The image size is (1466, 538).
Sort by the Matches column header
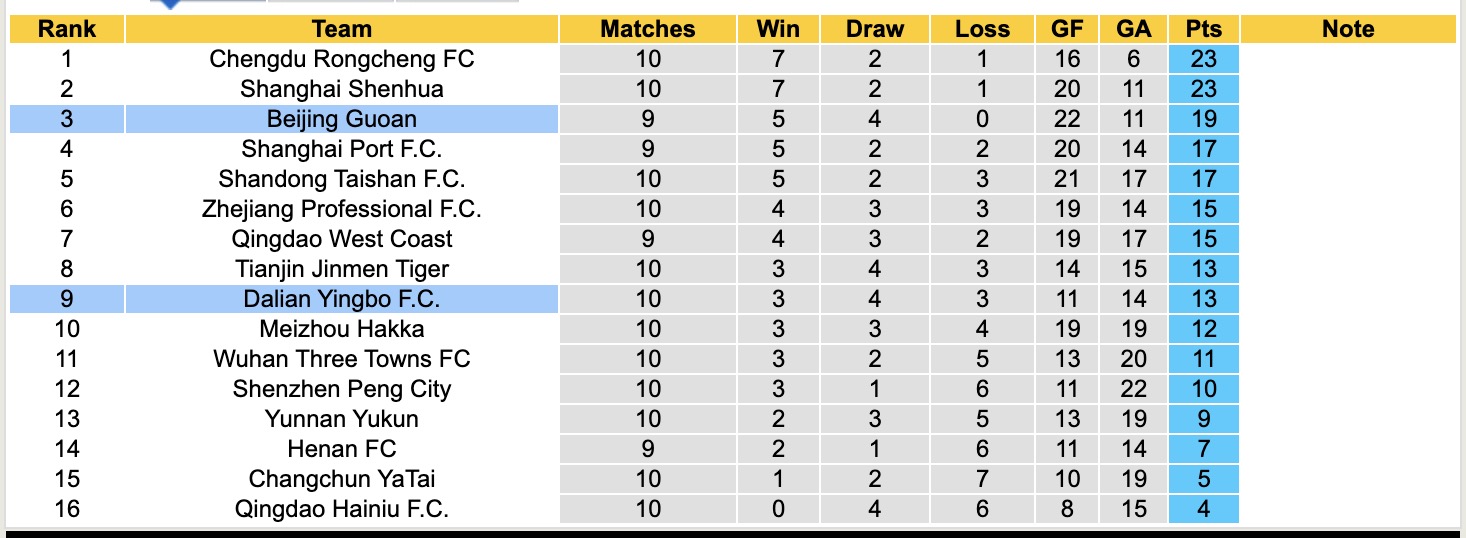coord(647,29)
